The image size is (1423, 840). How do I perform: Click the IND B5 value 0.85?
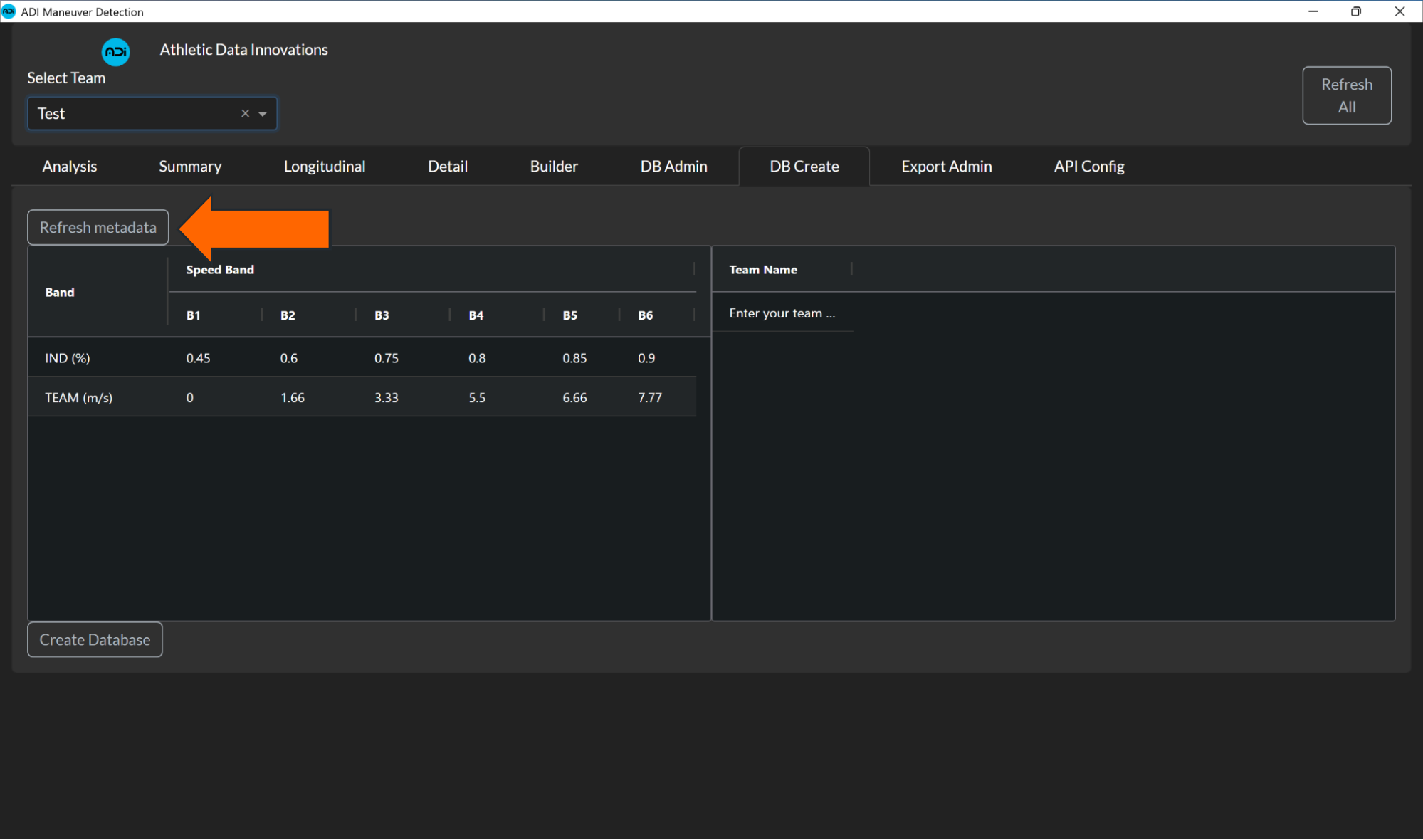coord(574,358)
